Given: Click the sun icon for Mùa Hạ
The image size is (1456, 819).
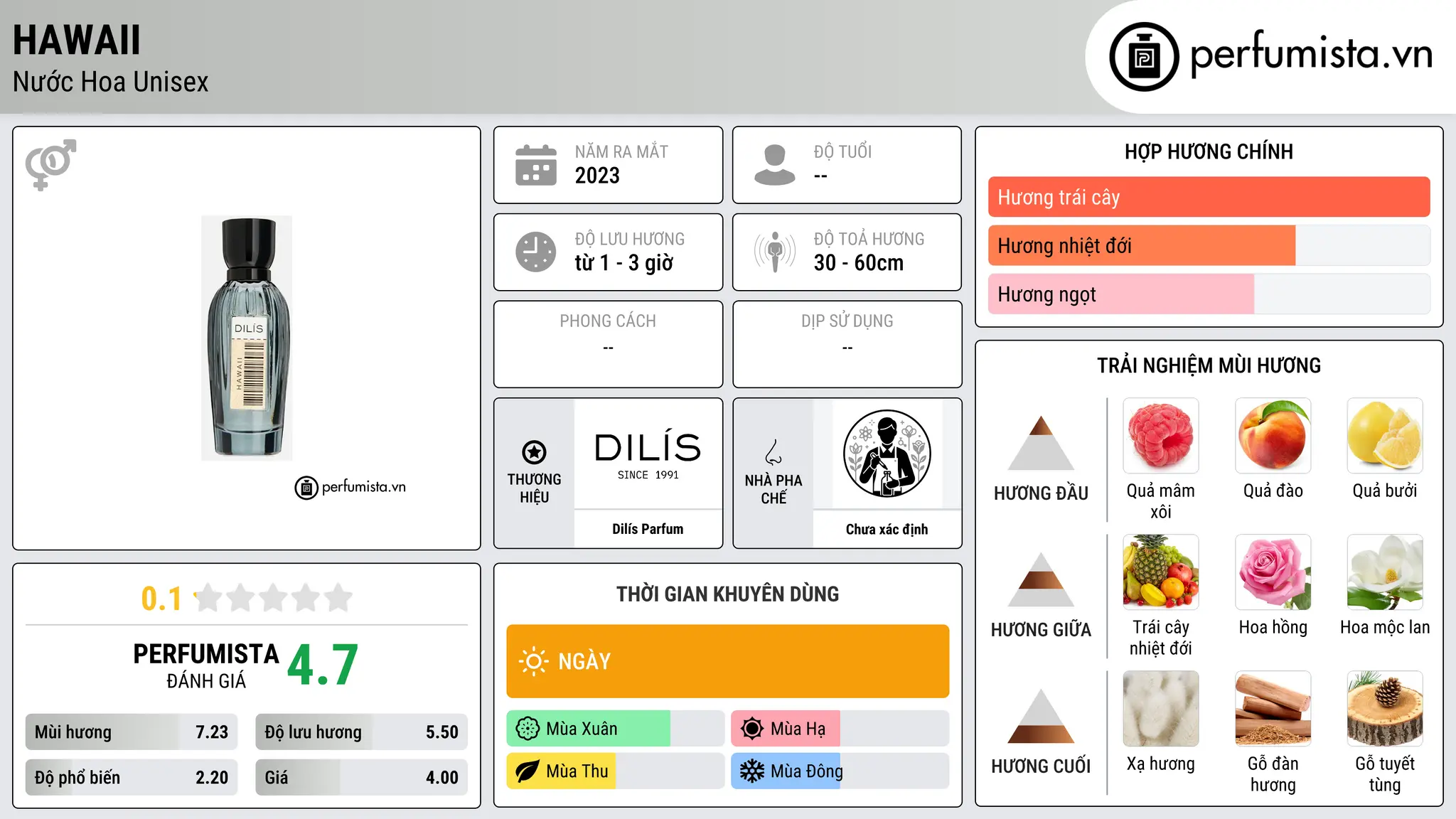Looking at the screenshot, I should click(752, 729).
